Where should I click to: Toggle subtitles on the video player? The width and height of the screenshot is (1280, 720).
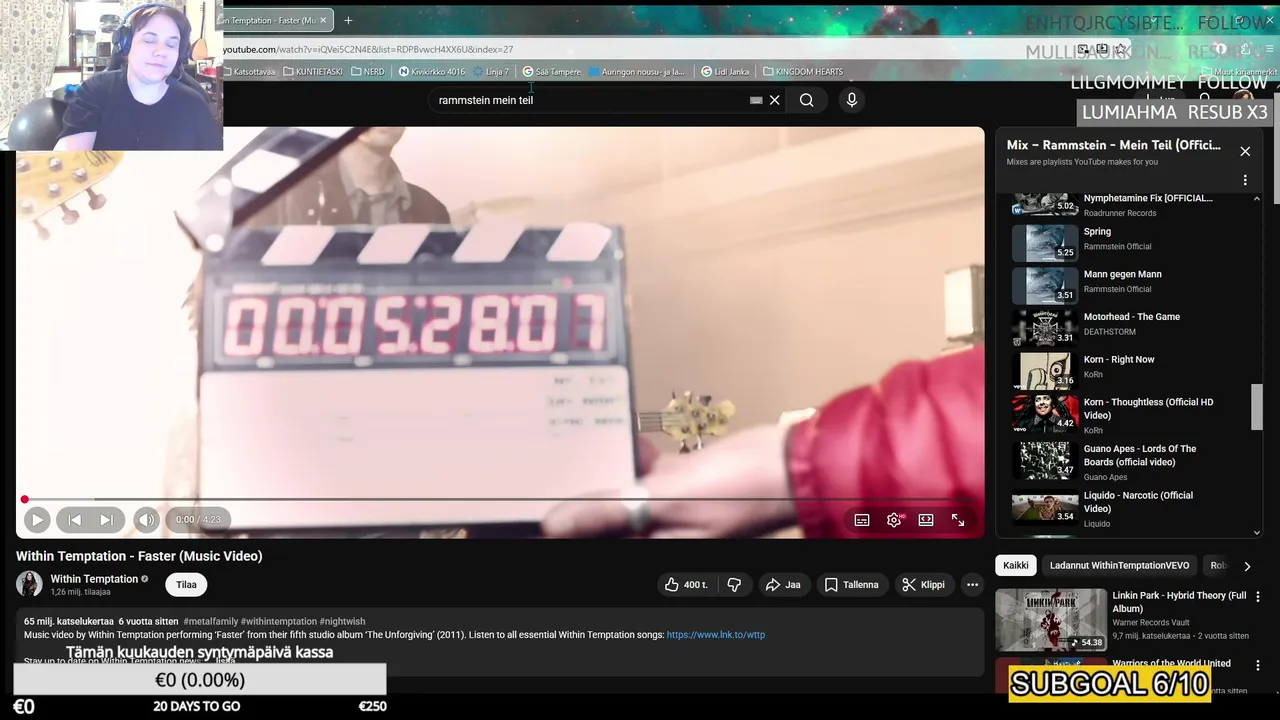[862, 520]
